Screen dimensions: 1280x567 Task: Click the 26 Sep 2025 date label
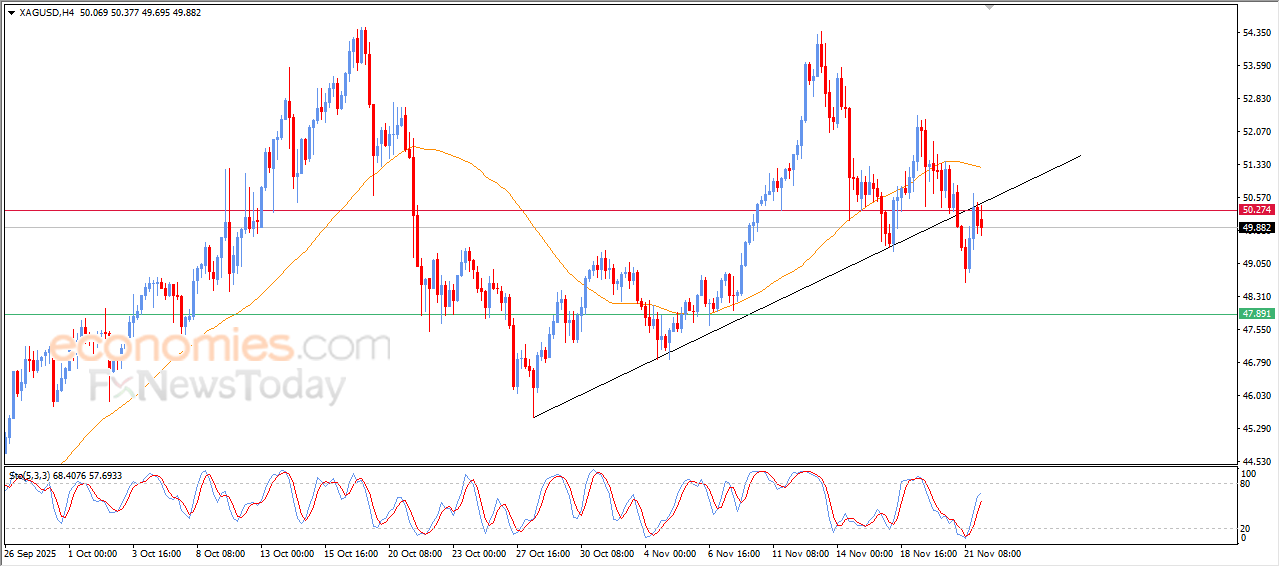pyautogui.click(x=30, y=553)
